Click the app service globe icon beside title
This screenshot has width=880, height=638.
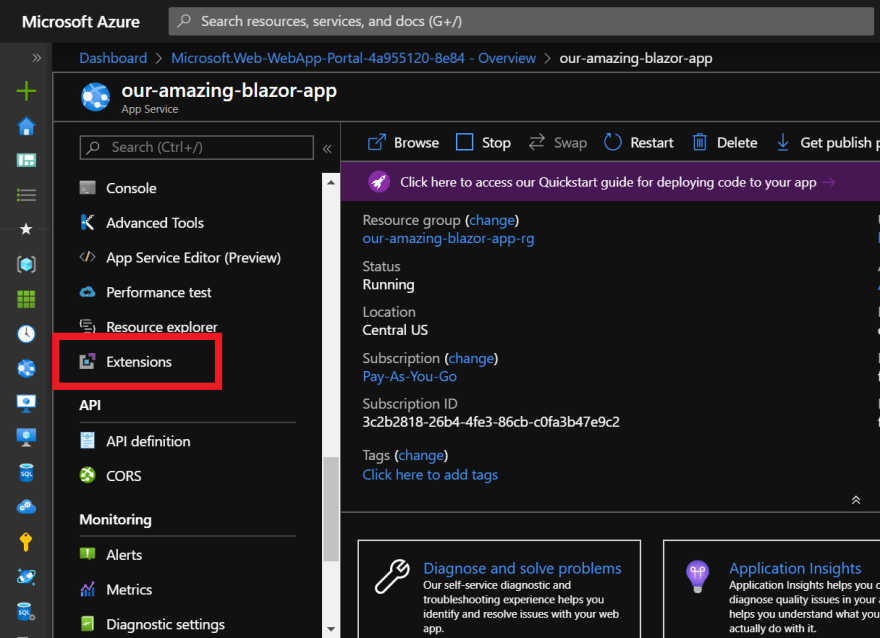pos(95,97)
